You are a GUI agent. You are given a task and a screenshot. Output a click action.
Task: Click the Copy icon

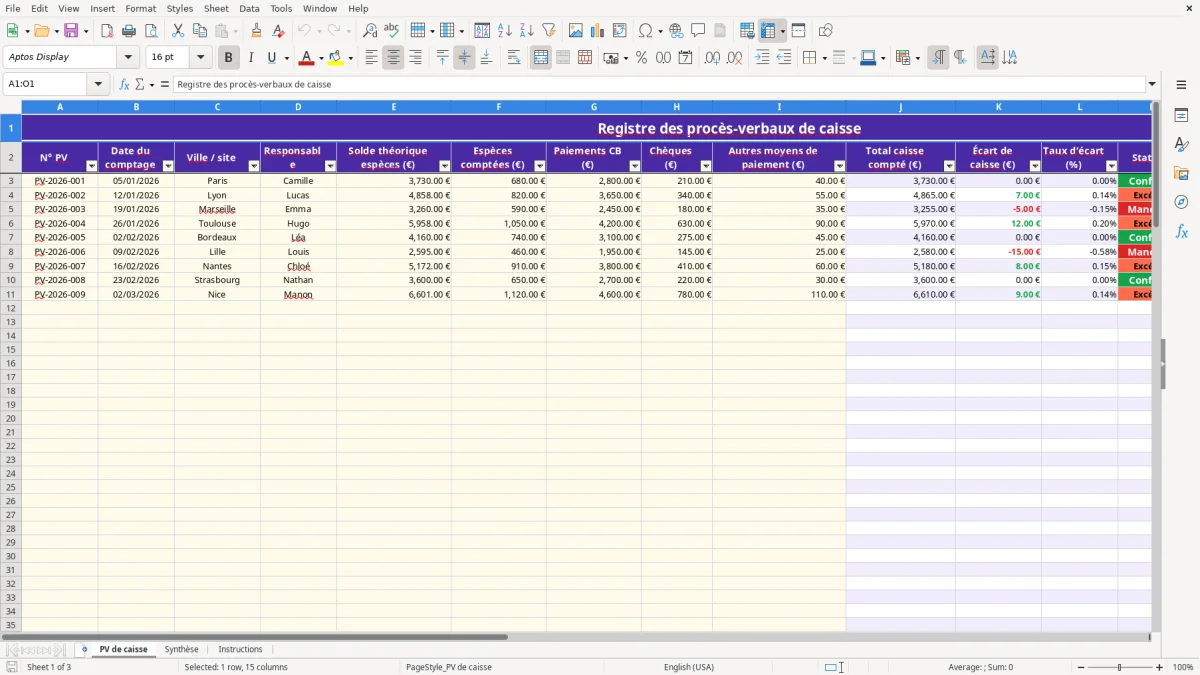click(x=200, y=31)
